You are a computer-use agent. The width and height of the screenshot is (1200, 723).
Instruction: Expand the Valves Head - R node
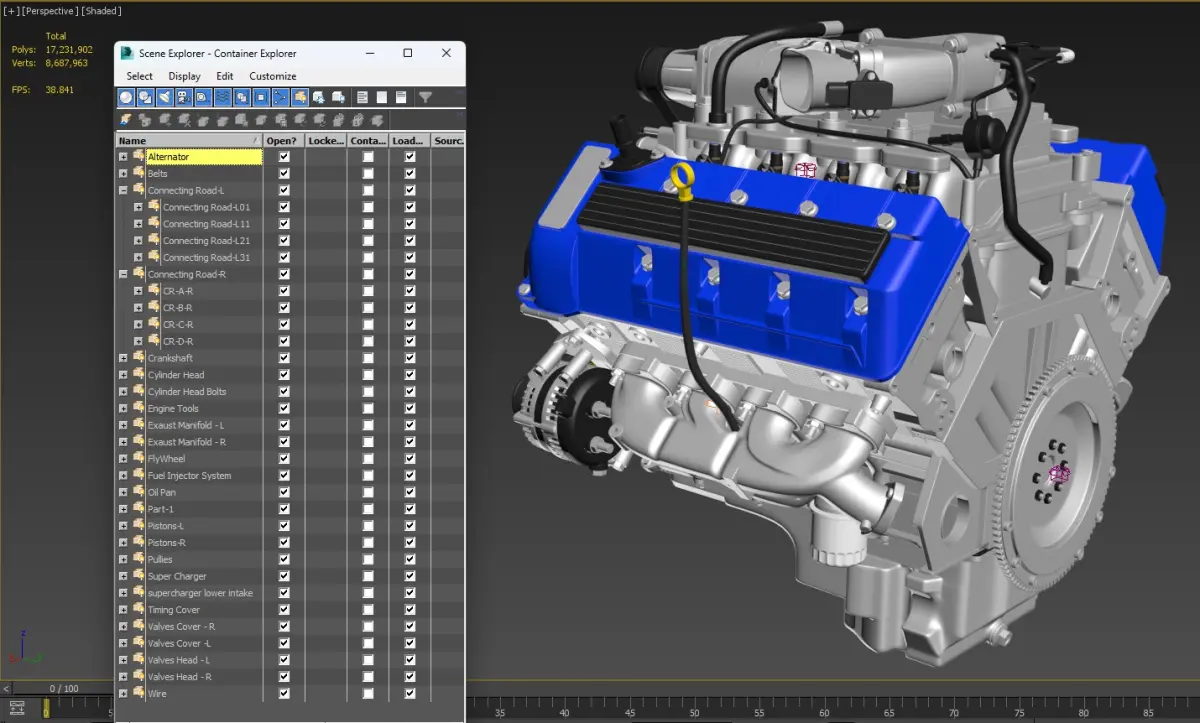coord(123,677)
